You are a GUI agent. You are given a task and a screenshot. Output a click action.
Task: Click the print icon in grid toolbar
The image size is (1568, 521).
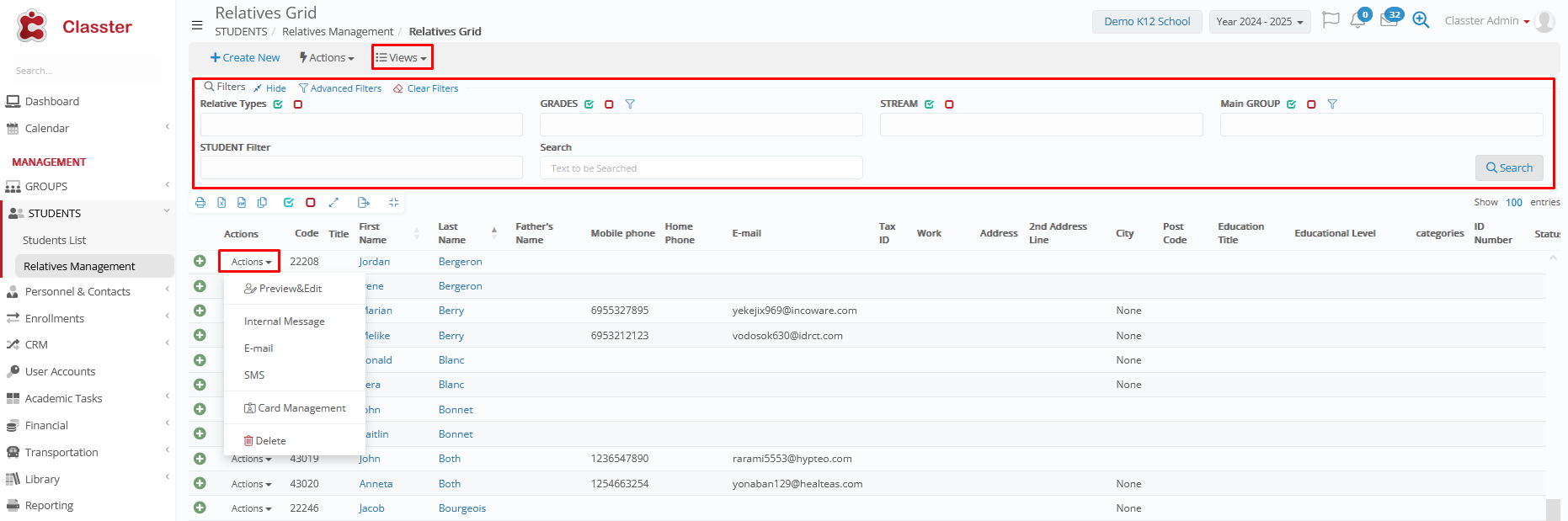(200, 203)
